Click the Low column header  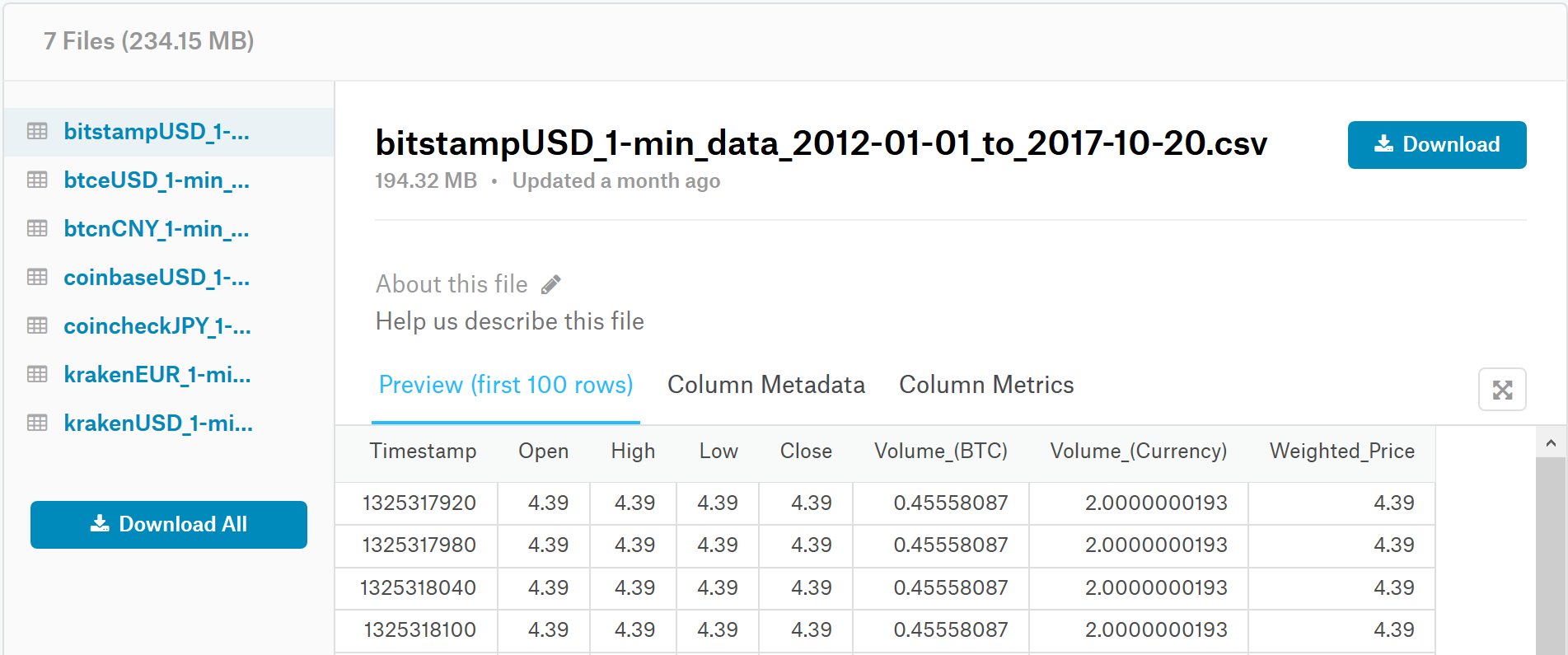718,451
